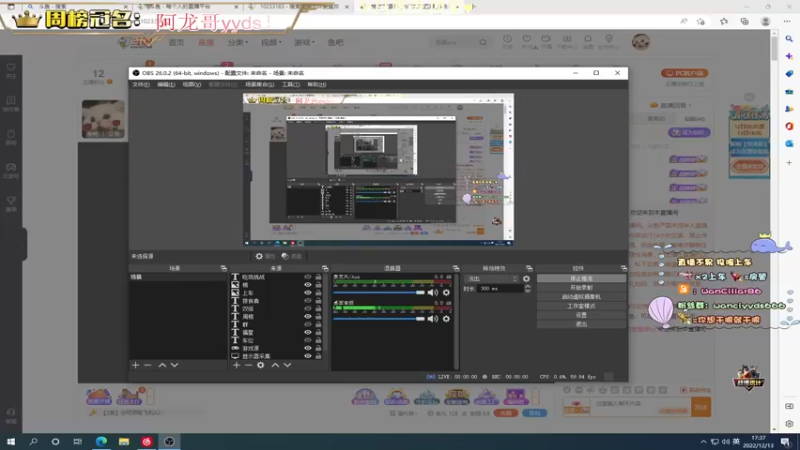
Task: Expand the Douyu 分类 dropdown
Action: 237,42
